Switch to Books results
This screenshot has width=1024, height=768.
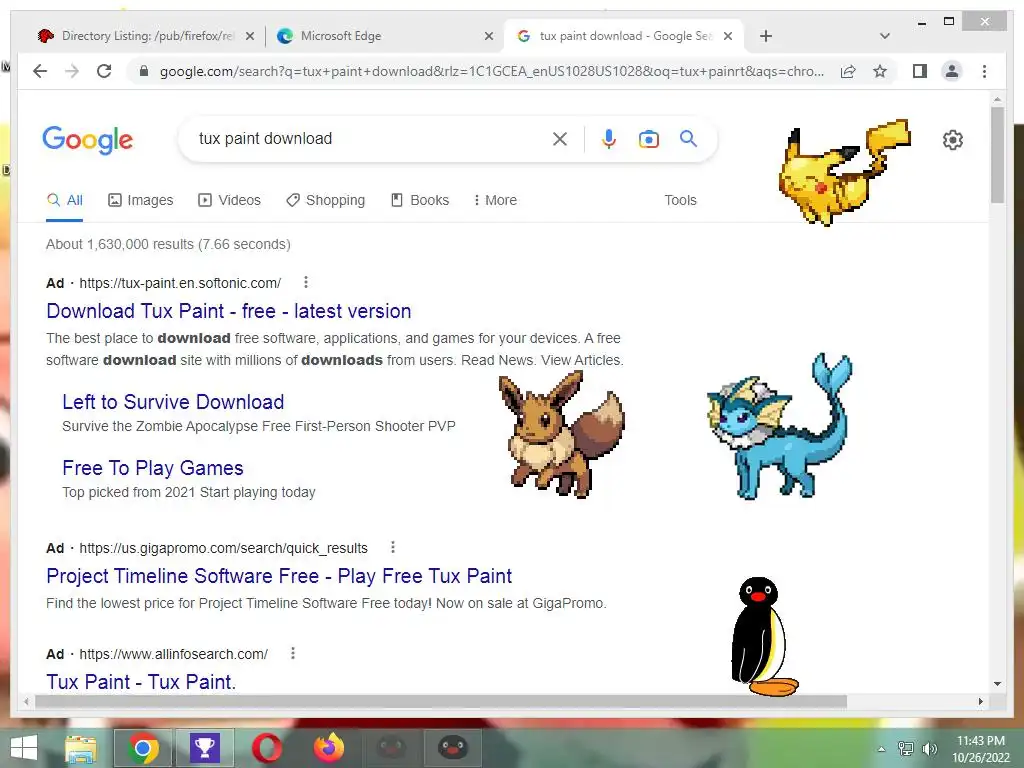click(x=420, y=200)
